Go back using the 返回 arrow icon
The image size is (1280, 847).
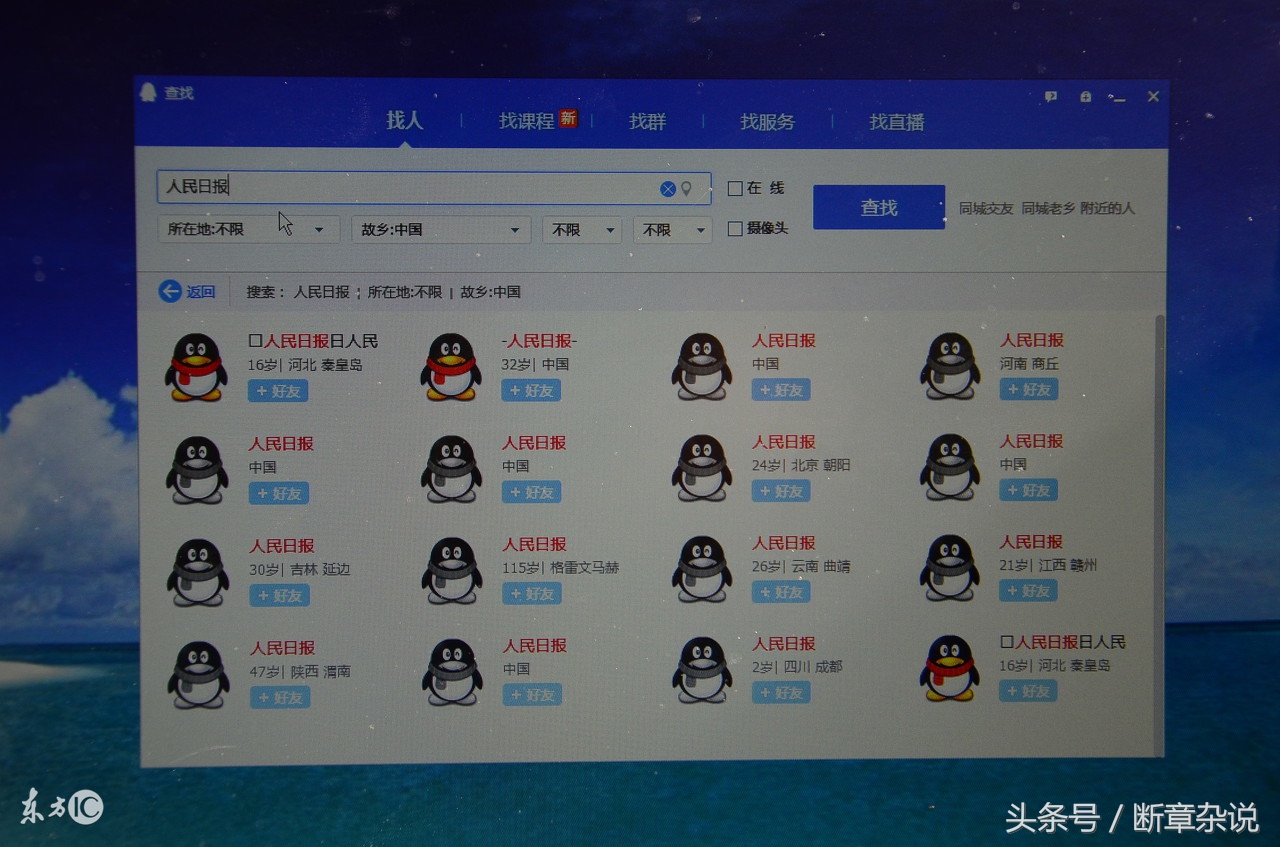click(x=171, y=290)
